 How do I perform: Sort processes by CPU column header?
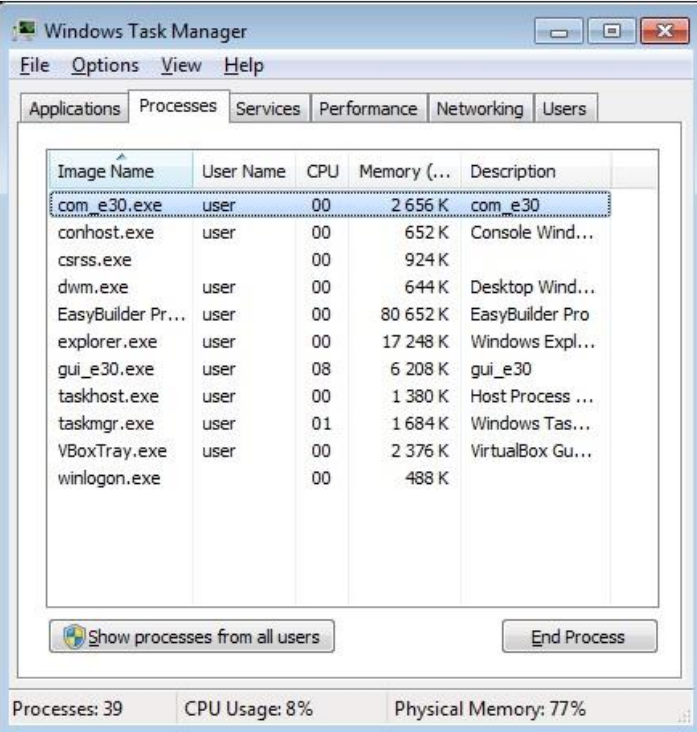[x=322, y=171]
